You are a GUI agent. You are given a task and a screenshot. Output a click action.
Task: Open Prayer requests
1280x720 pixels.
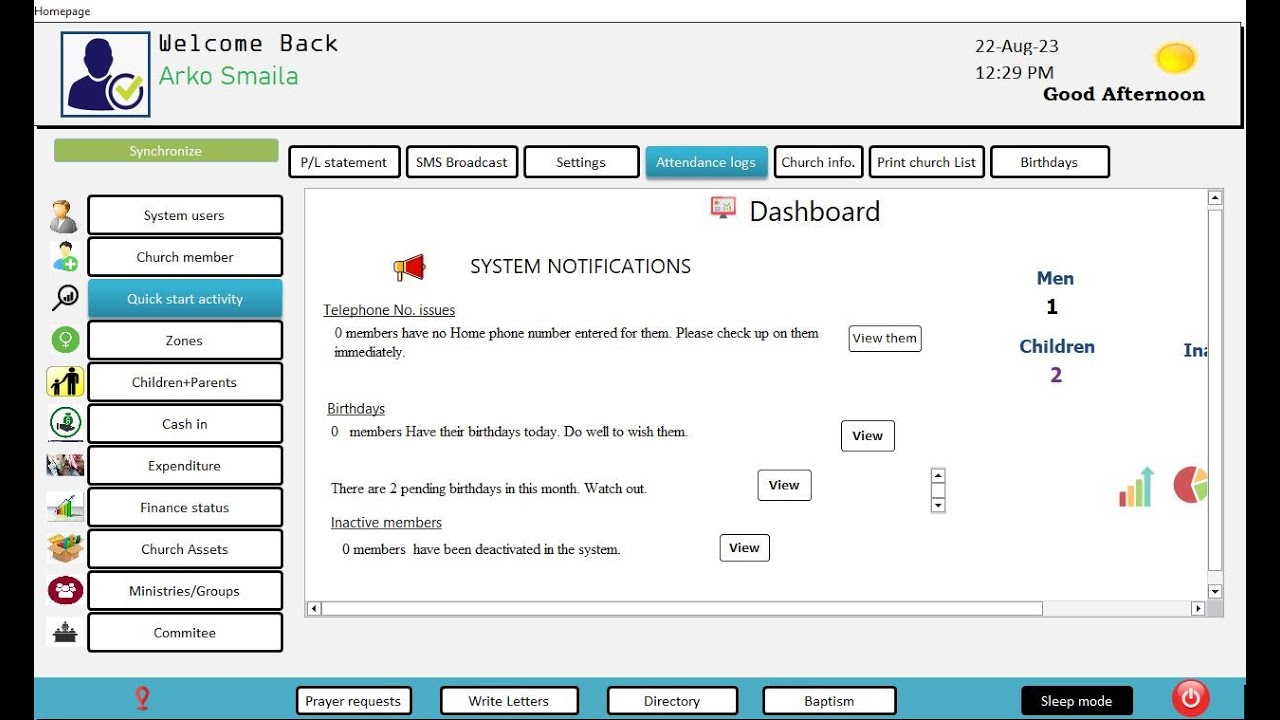[x=353, y=701]
